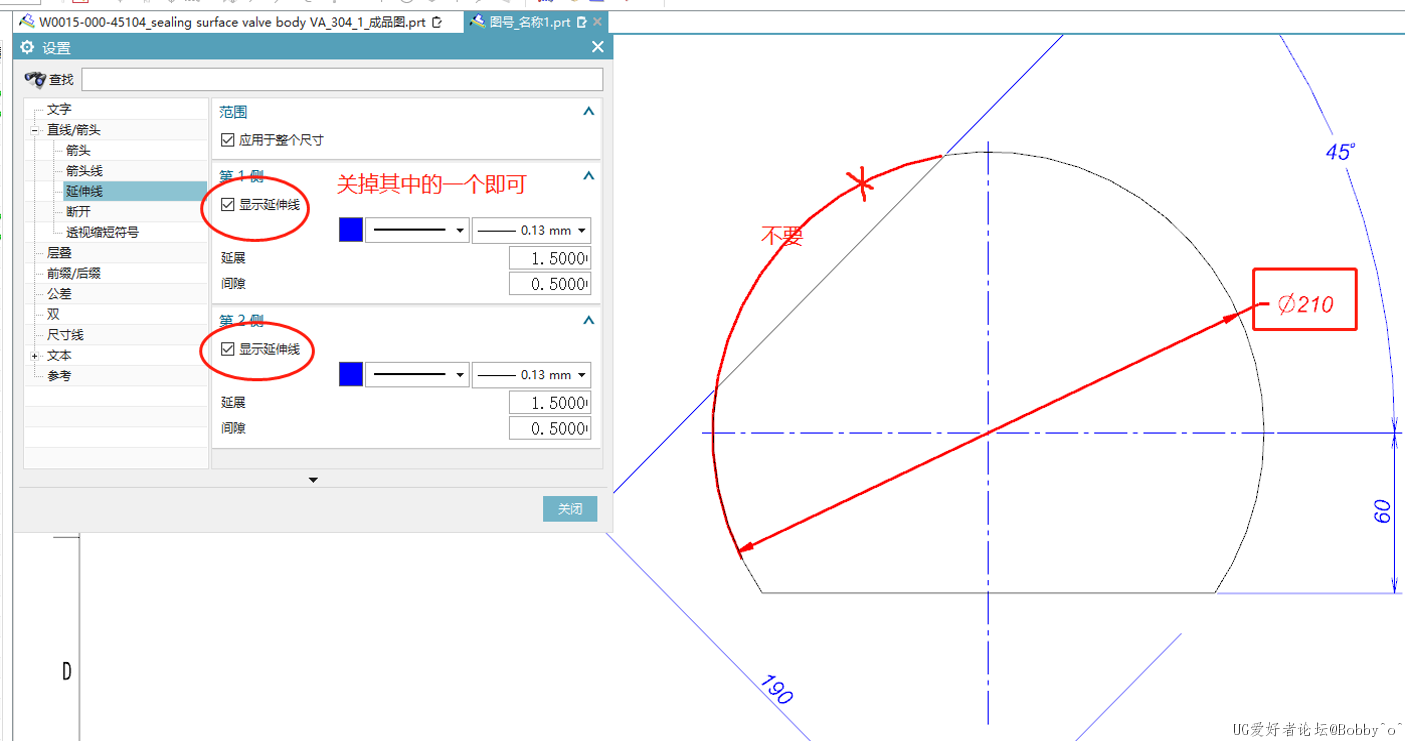Toggle the 应用于整个尺寸 checkbox
Screen dimensions: 1405x741
[227, 140]
